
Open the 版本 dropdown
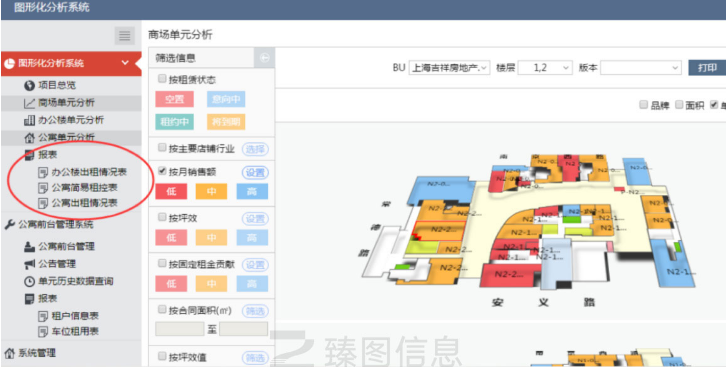641,68
